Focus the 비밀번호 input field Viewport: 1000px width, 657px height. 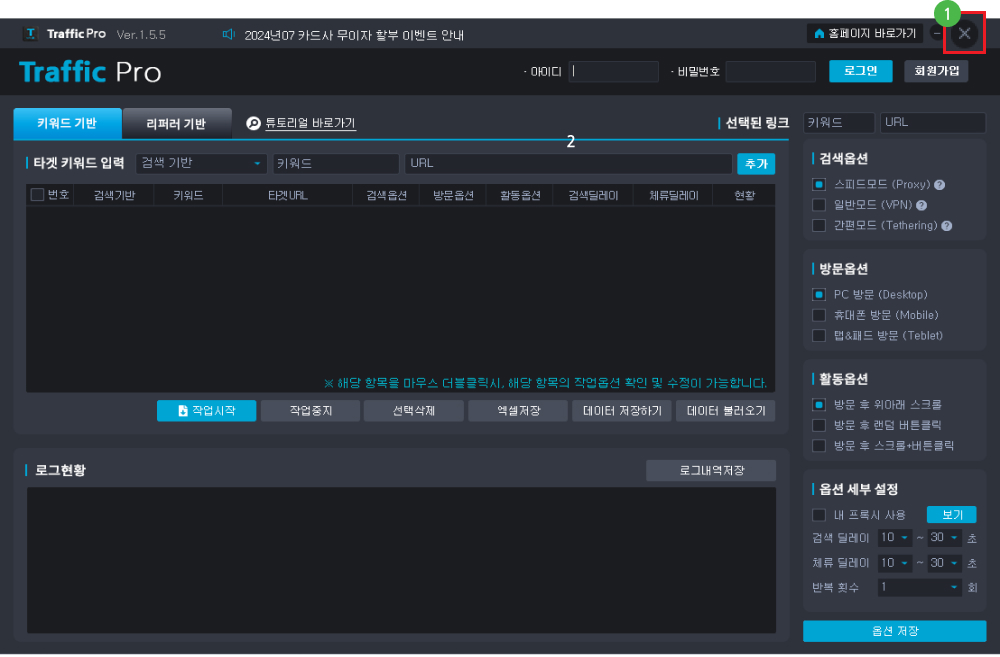(x=770, y=71)
